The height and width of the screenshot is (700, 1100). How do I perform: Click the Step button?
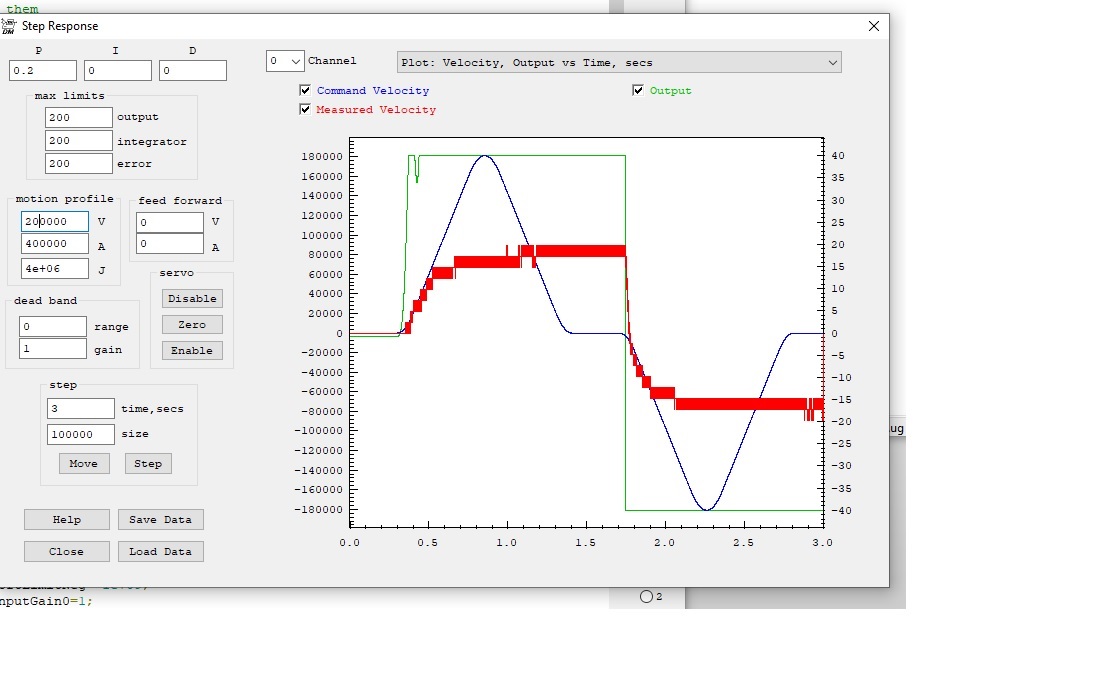click(148, 464)
